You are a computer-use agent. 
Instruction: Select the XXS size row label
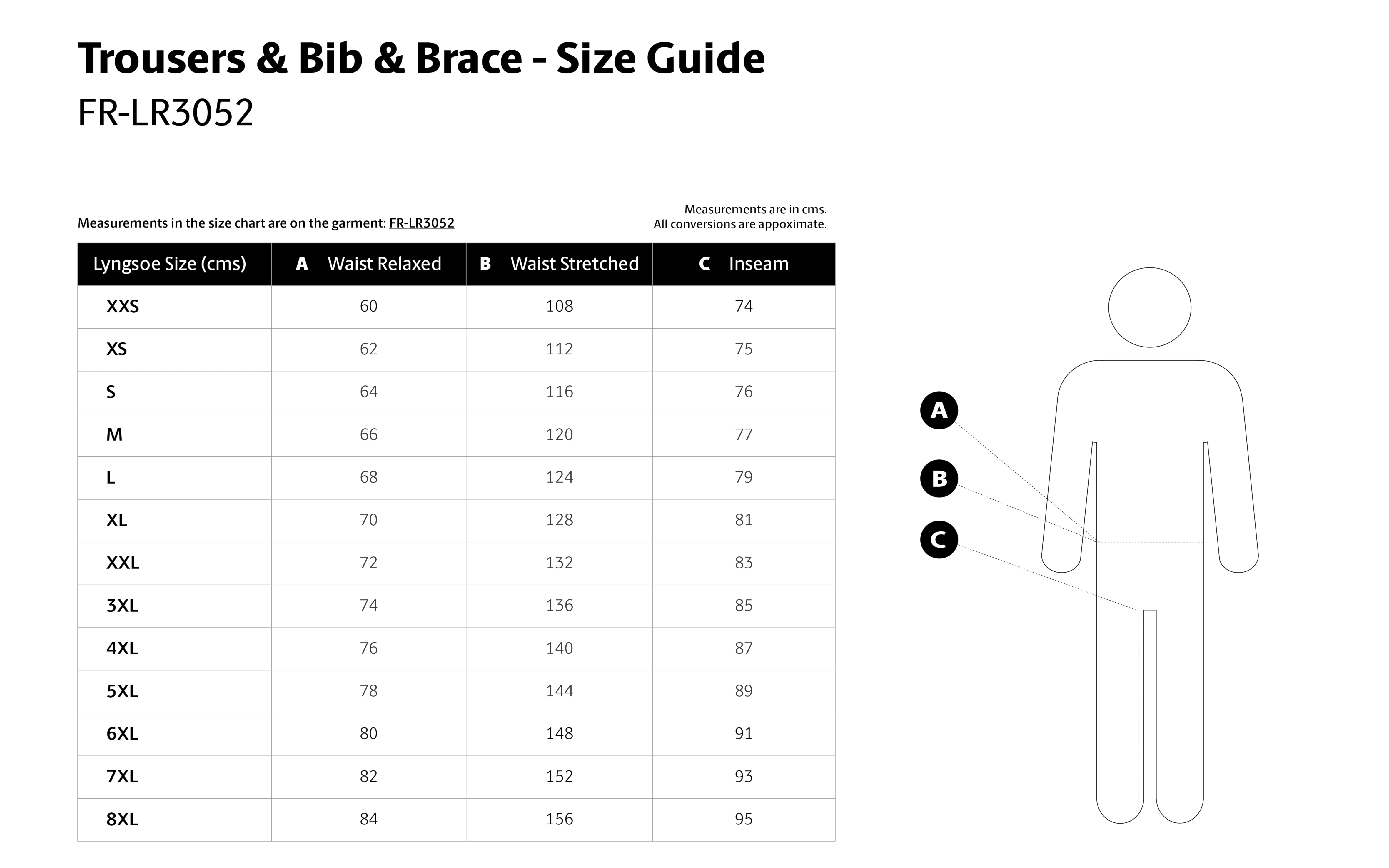[122, 307]
